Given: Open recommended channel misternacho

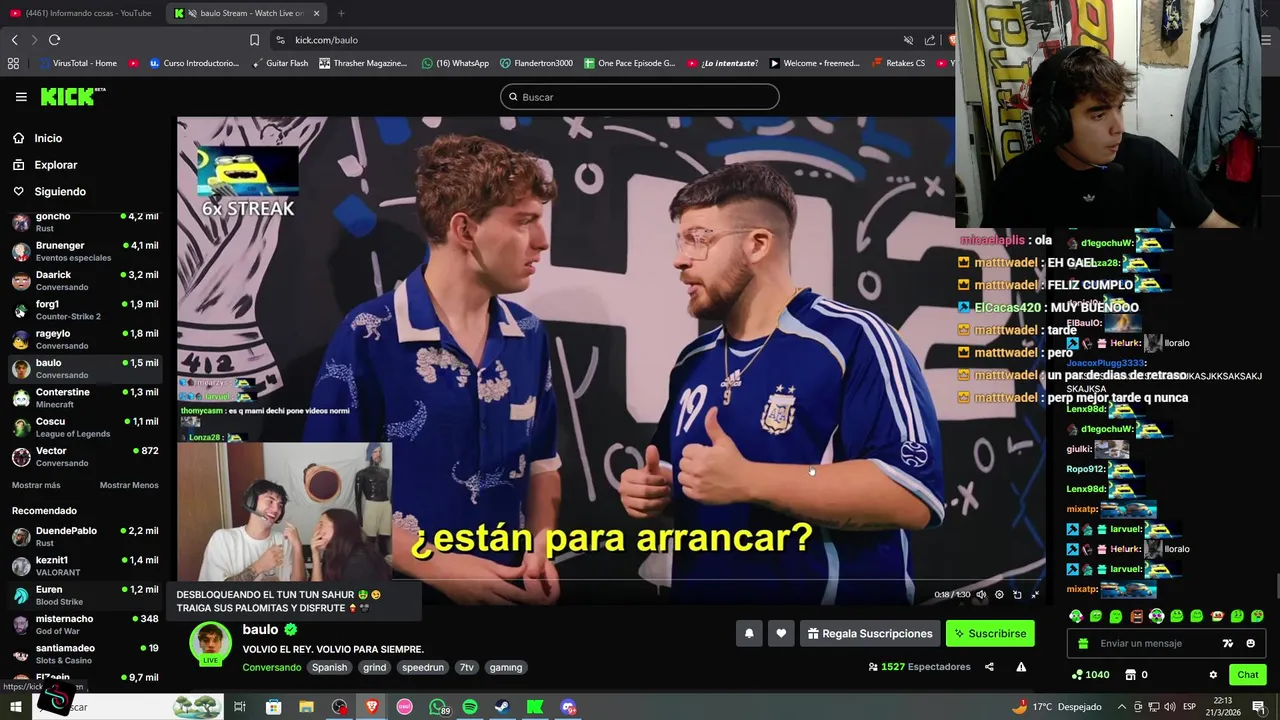Looking at the screenshot, I should 85,625.
